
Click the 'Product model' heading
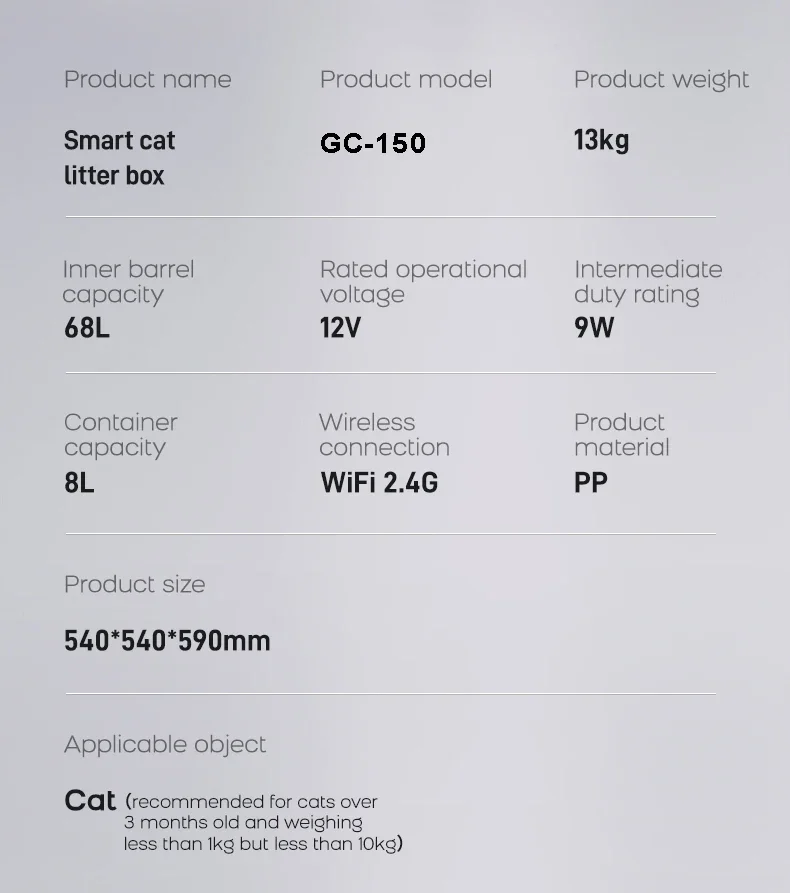coord(405,80)
